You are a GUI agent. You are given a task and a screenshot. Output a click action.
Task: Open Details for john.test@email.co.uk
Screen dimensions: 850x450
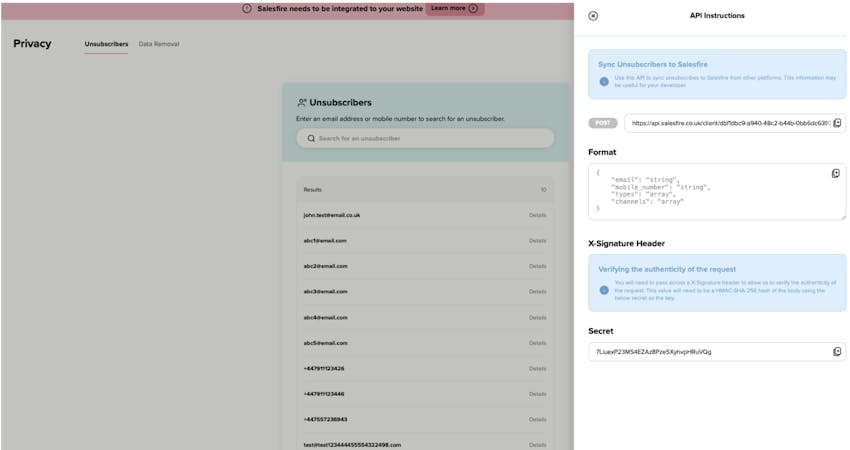(537, 215)
